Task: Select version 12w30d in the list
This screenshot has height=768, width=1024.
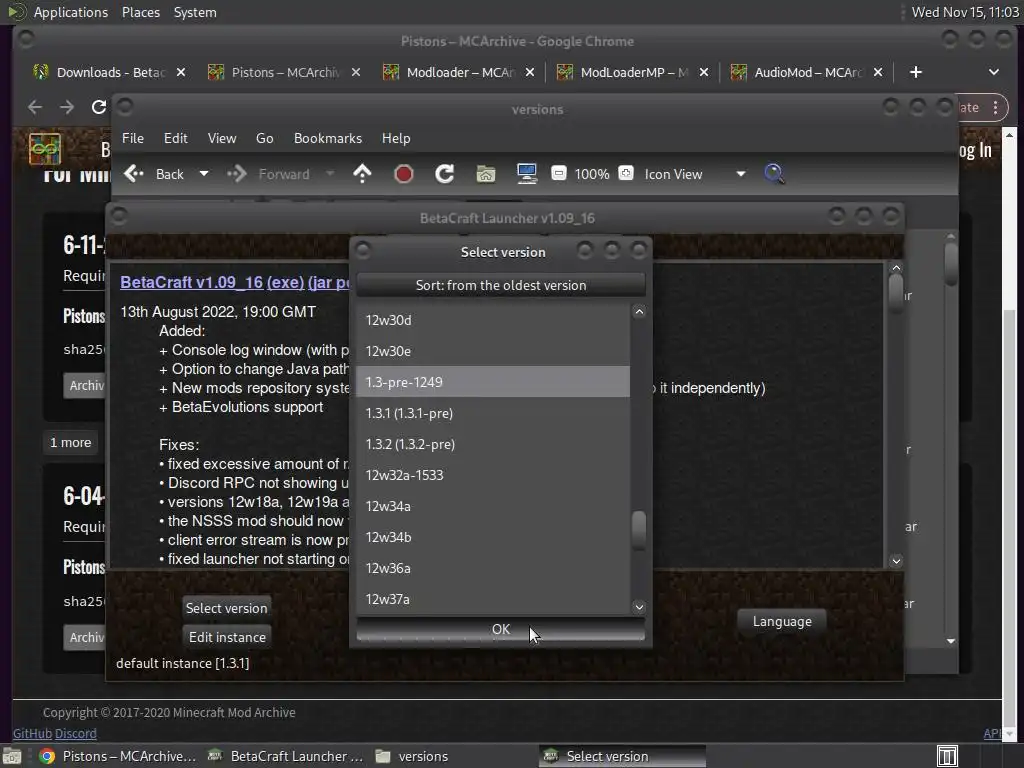Action: click(492, 320)
